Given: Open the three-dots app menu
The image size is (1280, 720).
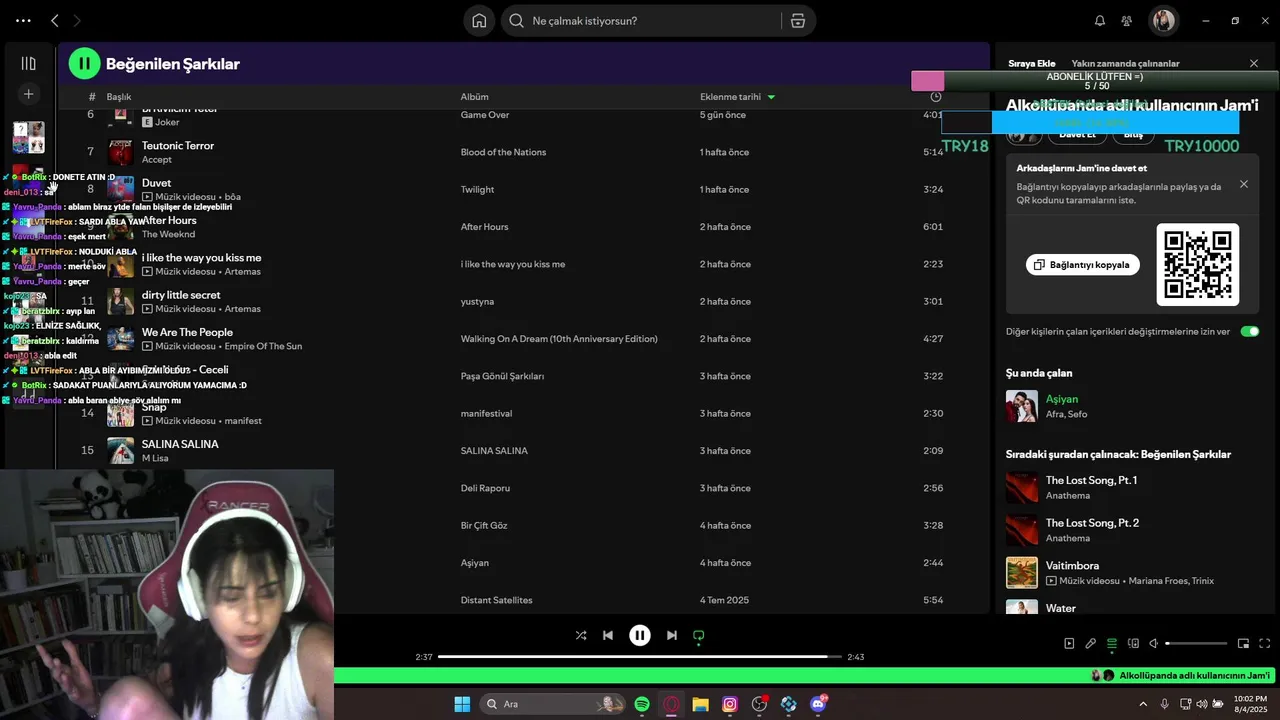Looking at the screenshot, I should (23, 21).
